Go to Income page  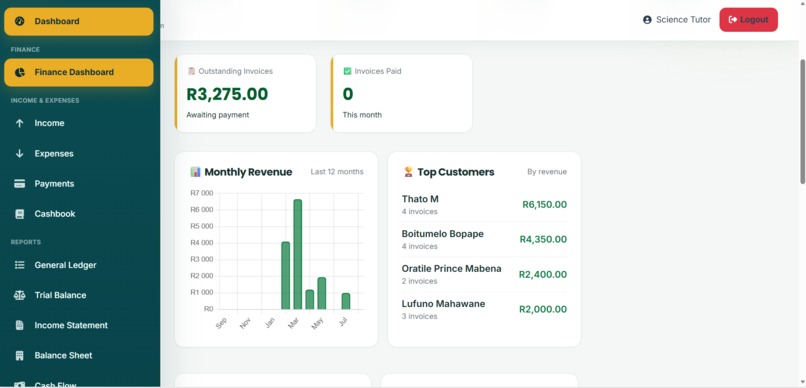coord(80,123)
